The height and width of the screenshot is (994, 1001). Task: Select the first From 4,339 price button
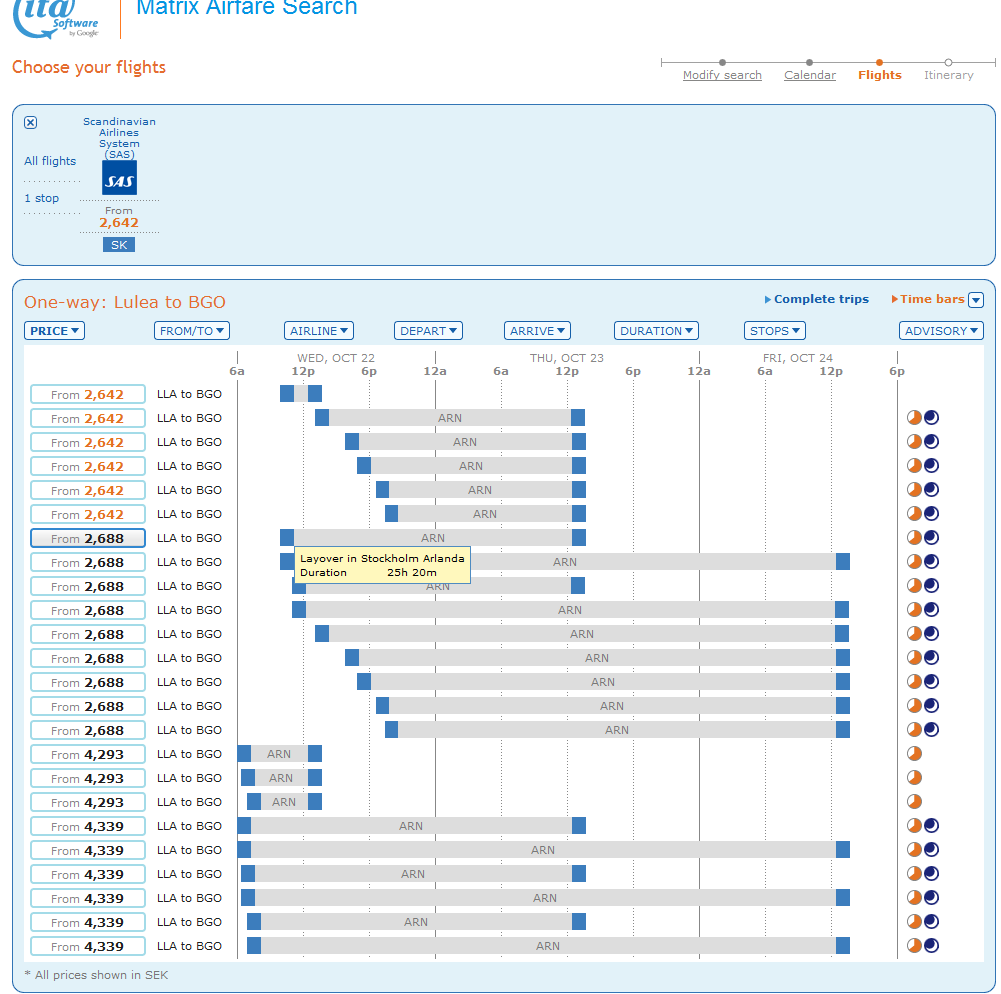tap(88, 826)
